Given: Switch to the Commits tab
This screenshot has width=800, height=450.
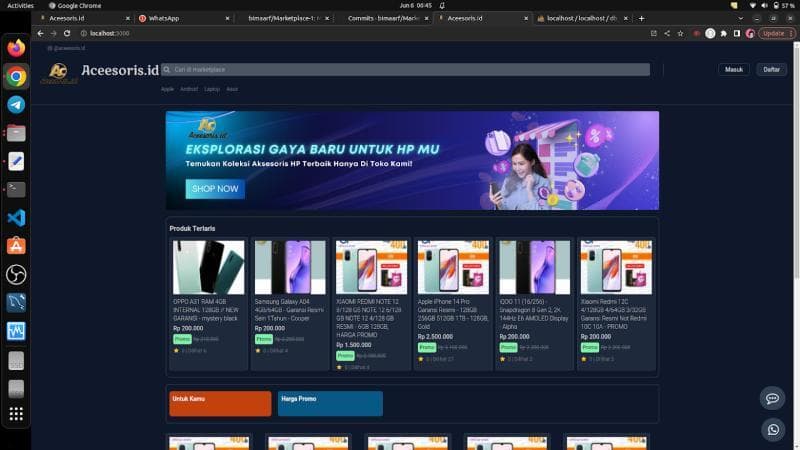Looking at the screenshot, I should 384,18.
